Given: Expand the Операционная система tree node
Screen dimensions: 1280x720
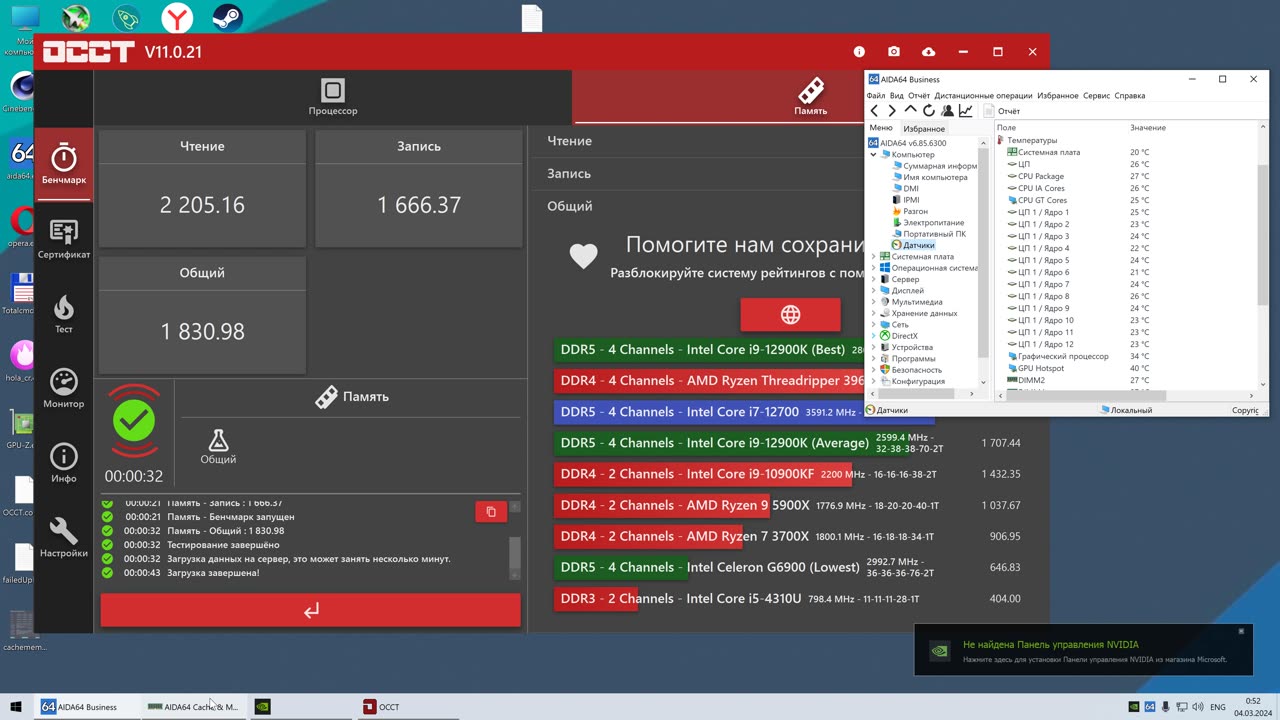Looking at the screenshot, I should coord(873,268).
